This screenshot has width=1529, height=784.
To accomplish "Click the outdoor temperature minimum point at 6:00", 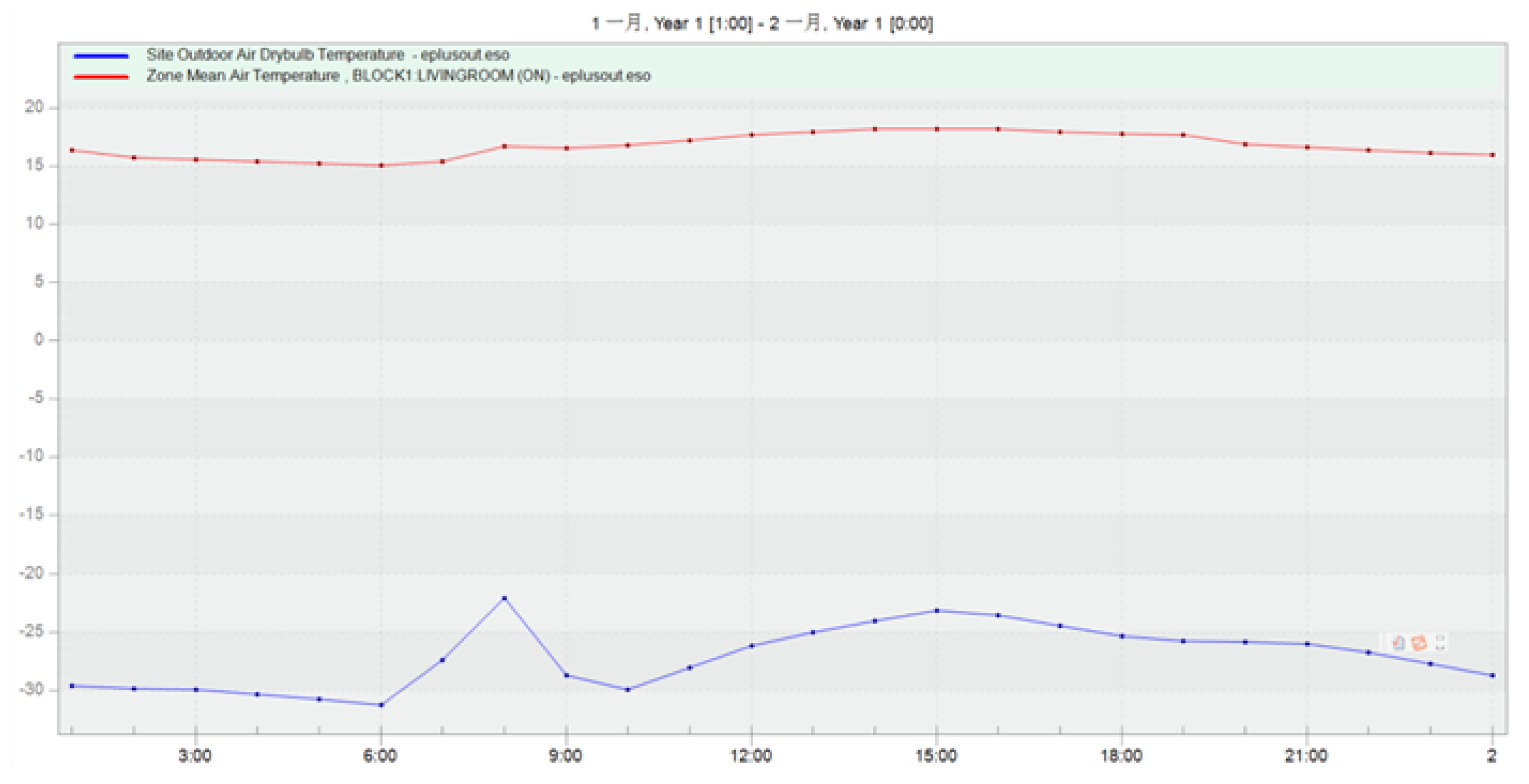I will pos(381,704).
